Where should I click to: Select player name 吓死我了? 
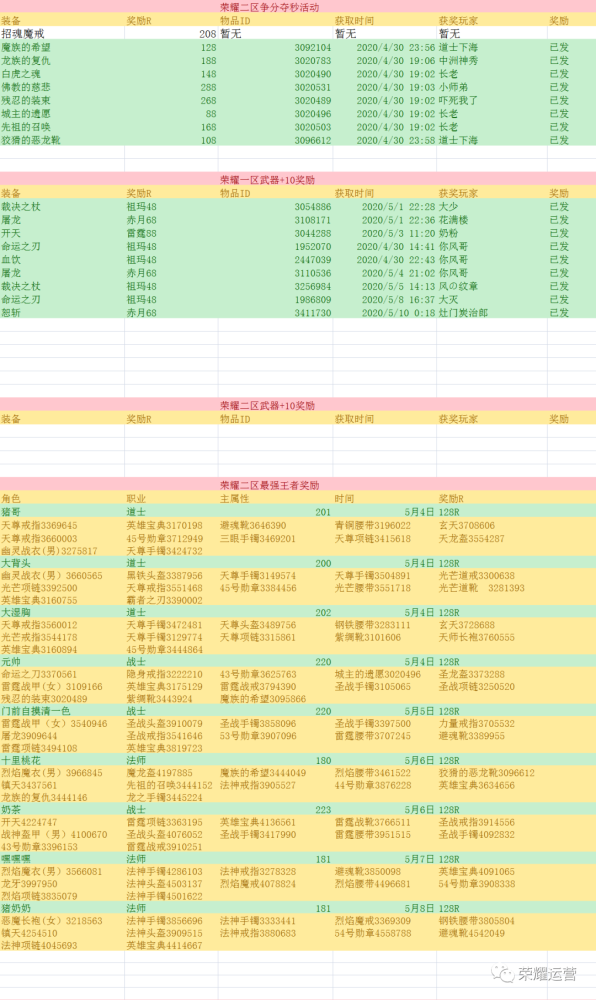pos(458,100)
